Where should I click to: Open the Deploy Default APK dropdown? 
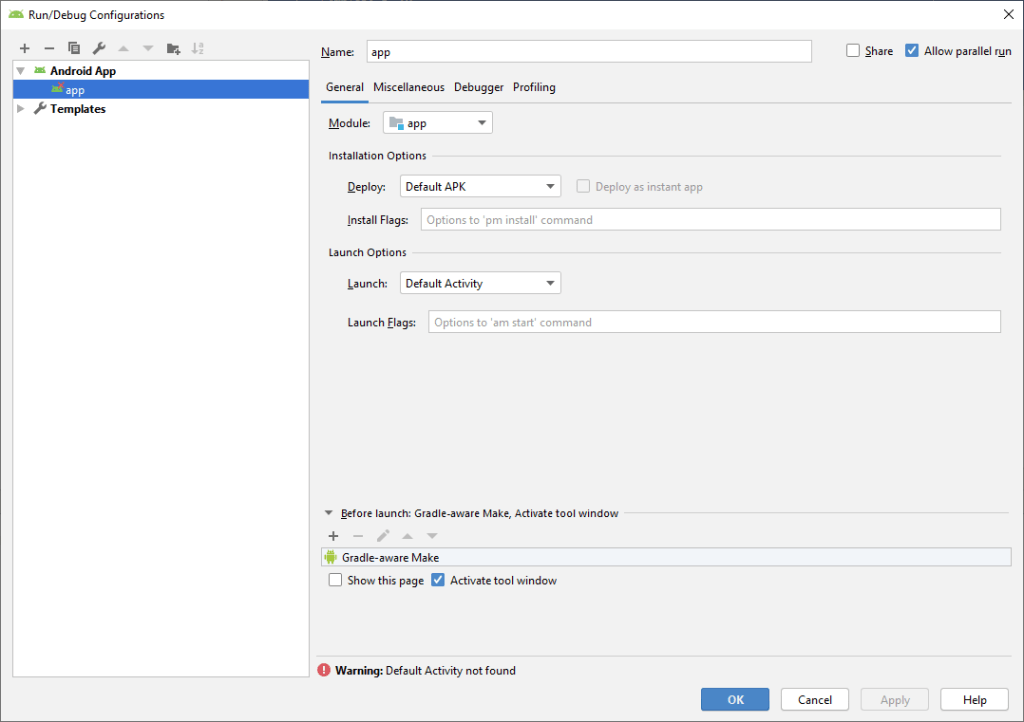pyautogui.click(x=480, y=187)
